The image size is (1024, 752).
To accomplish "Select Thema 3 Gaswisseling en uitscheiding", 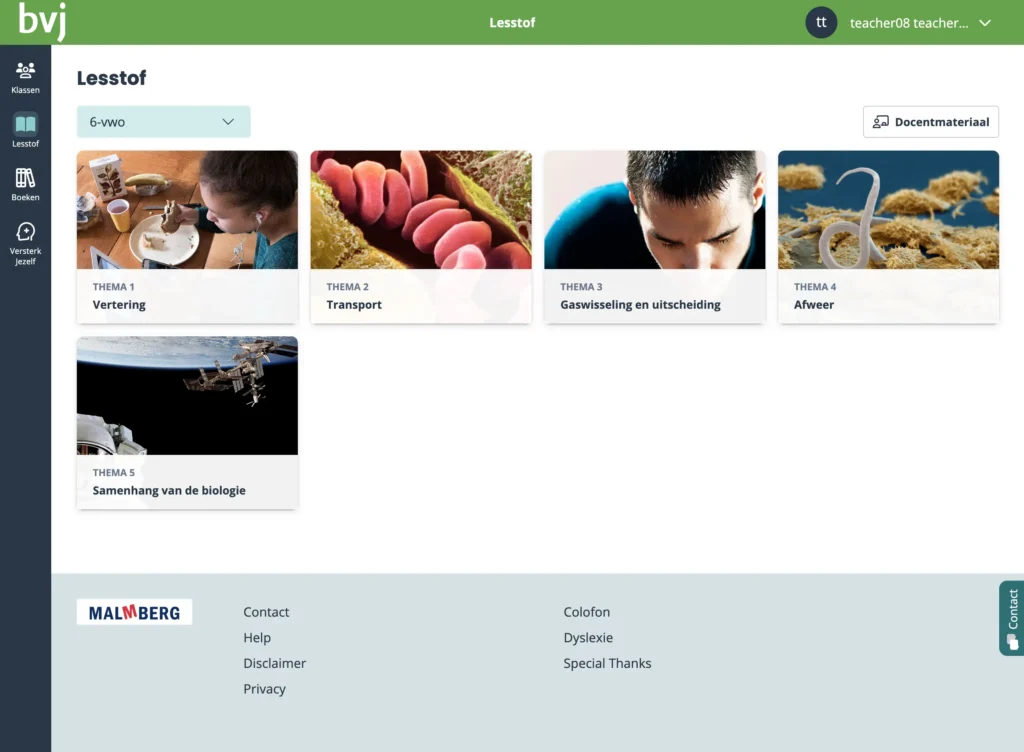I will point(654,237).
